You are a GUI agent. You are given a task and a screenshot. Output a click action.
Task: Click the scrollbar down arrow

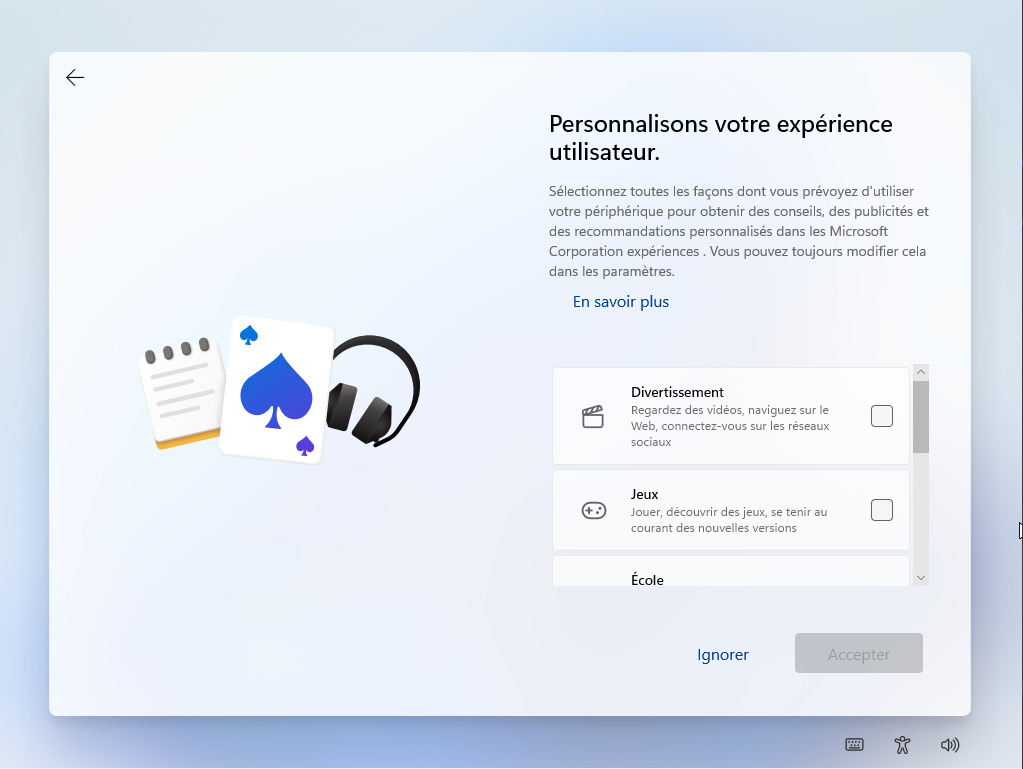[x=921, y=578]
